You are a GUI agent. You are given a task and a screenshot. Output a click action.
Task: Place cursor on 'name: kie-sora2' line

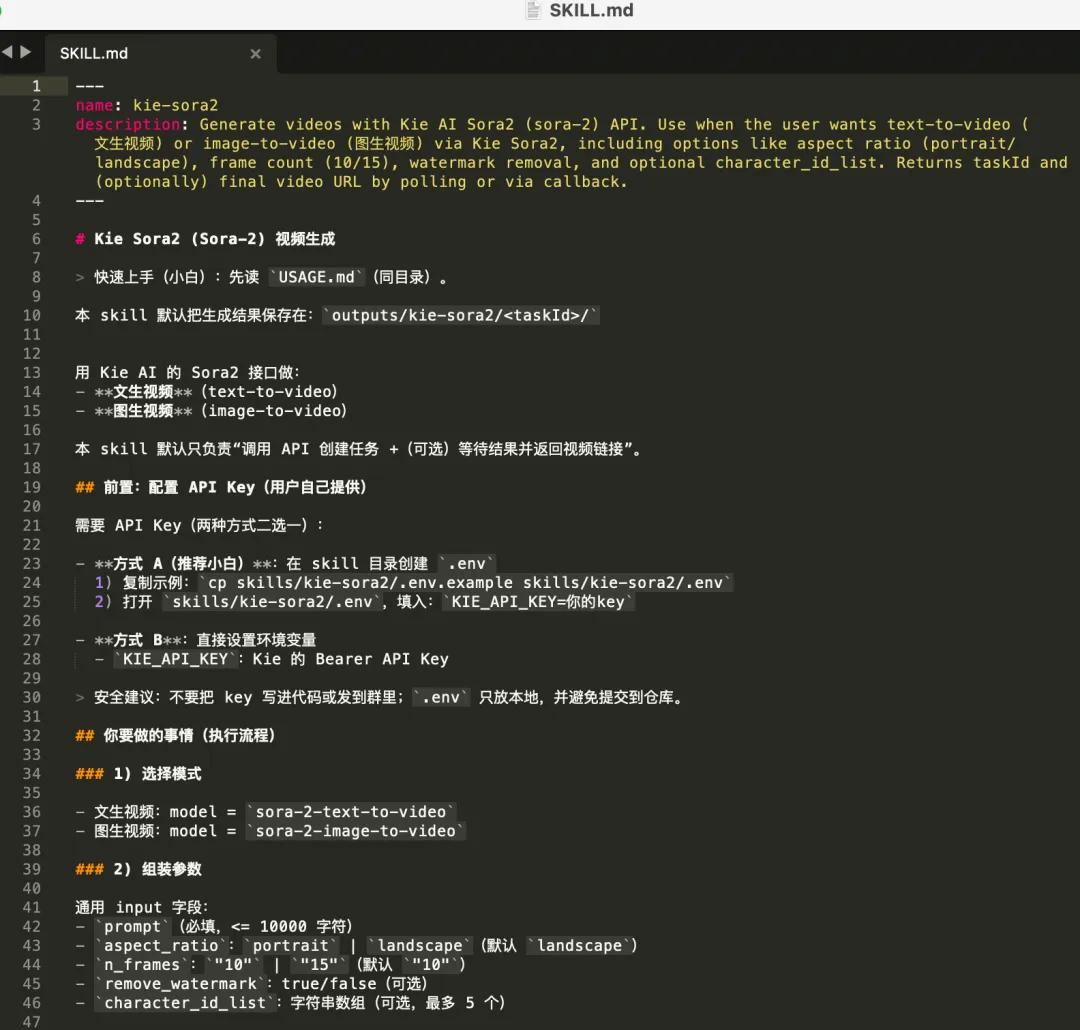coord(147,105)
